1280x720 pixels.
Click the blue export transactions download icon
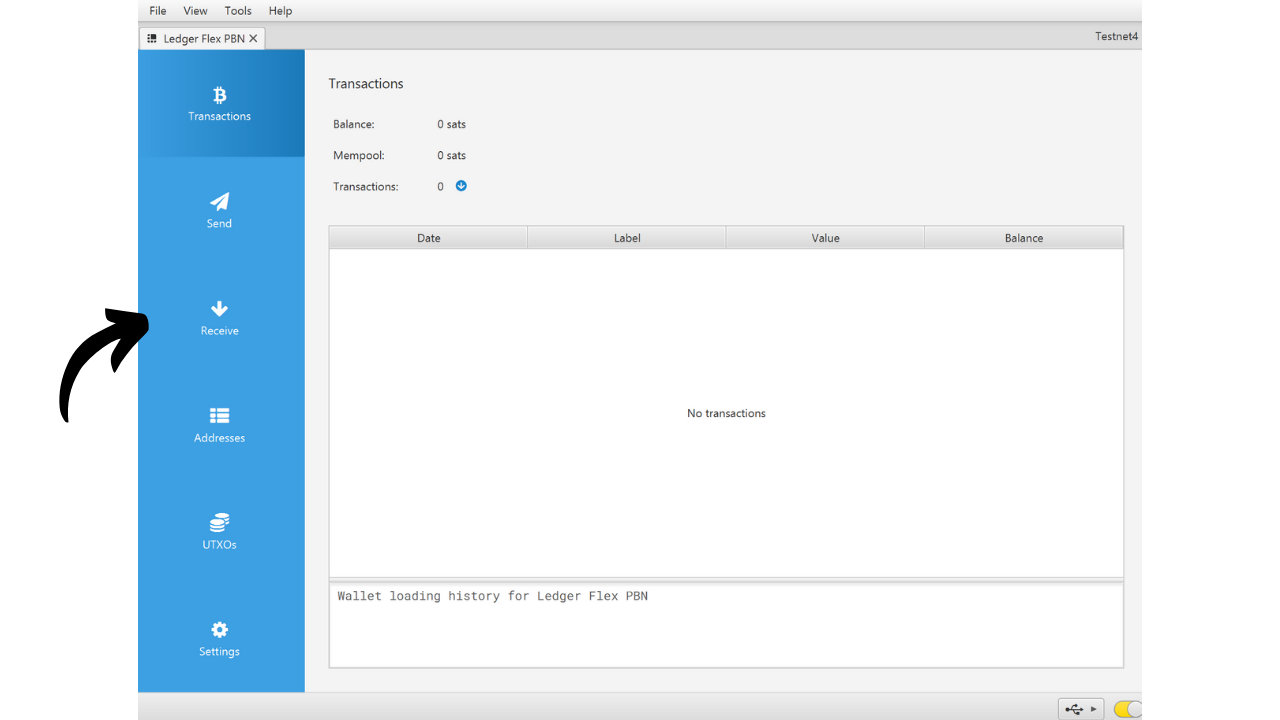coord(461,186)
